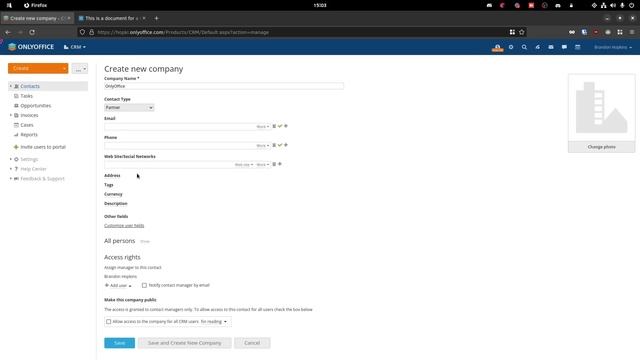Open Invoices in the sidebar
Image resolution: width=640 pixels, height=360 pixels.
29,116
